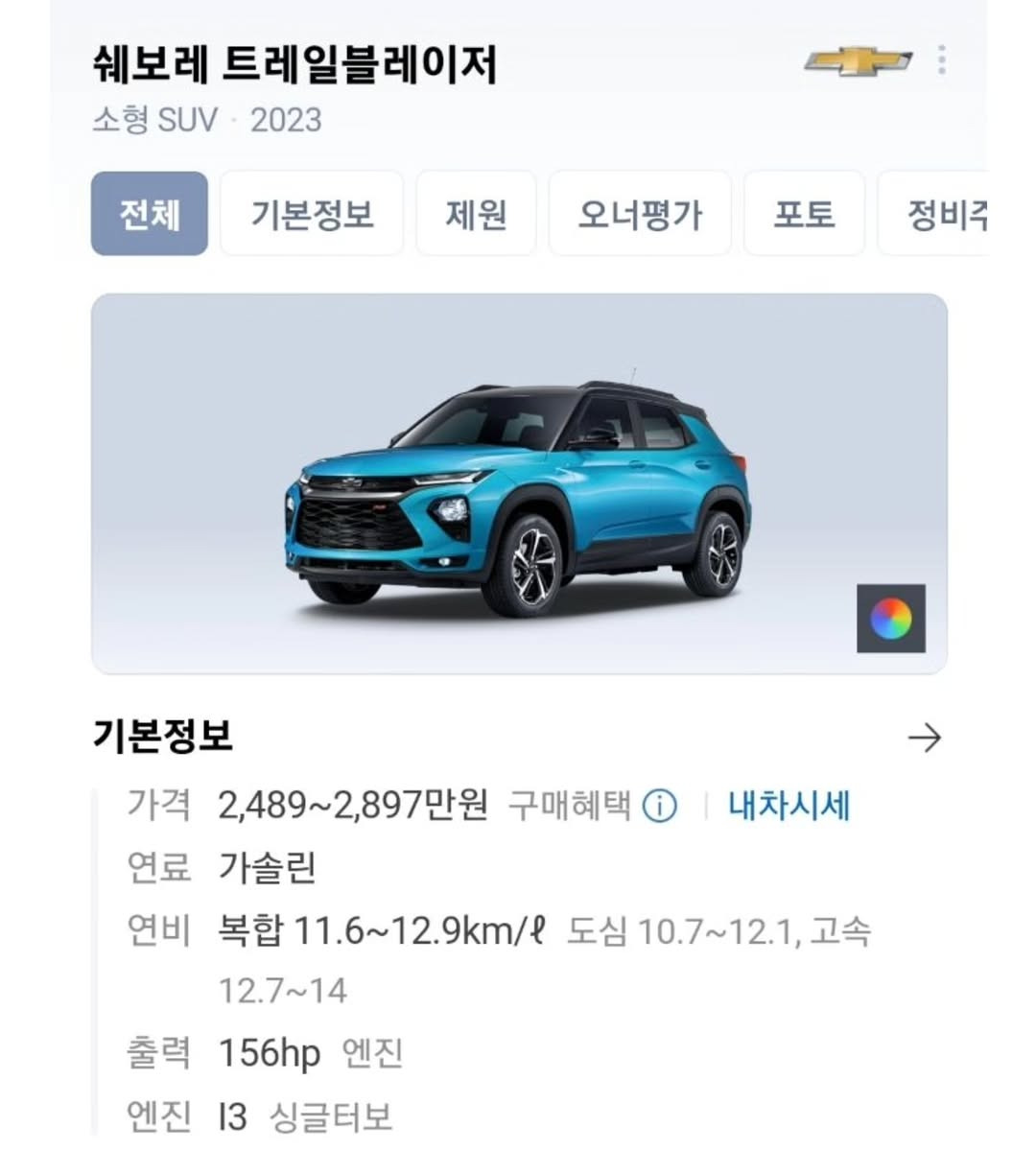Screen dimensions: 1036x1150
Task: Tap the 156hp output value
Action: click(270, 1054)
